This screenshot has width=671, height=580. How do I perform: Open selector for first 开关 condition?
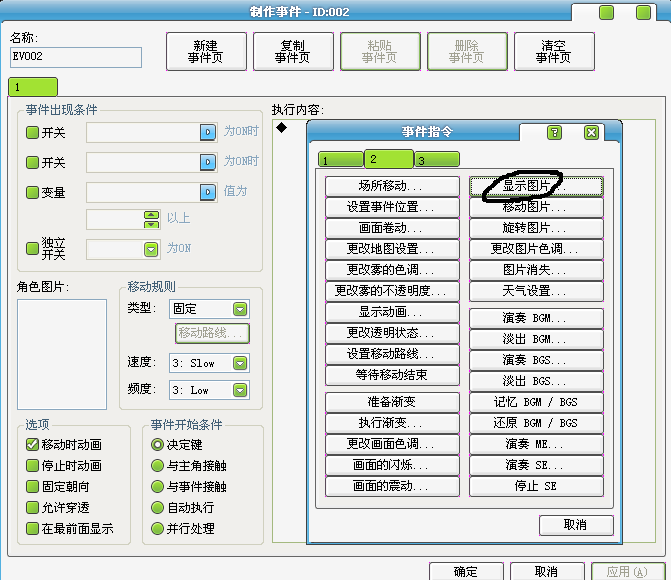[208, 132]
